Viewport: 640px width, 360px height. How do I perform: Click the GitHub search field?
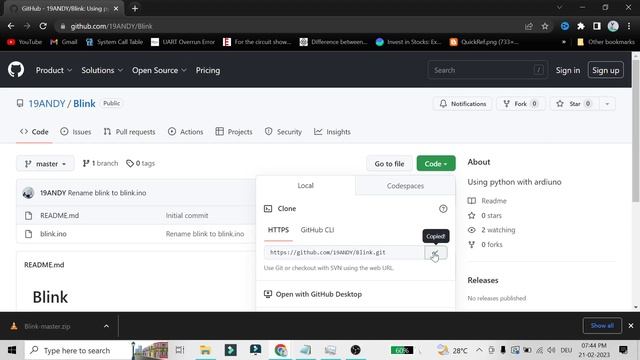point(488,70)
